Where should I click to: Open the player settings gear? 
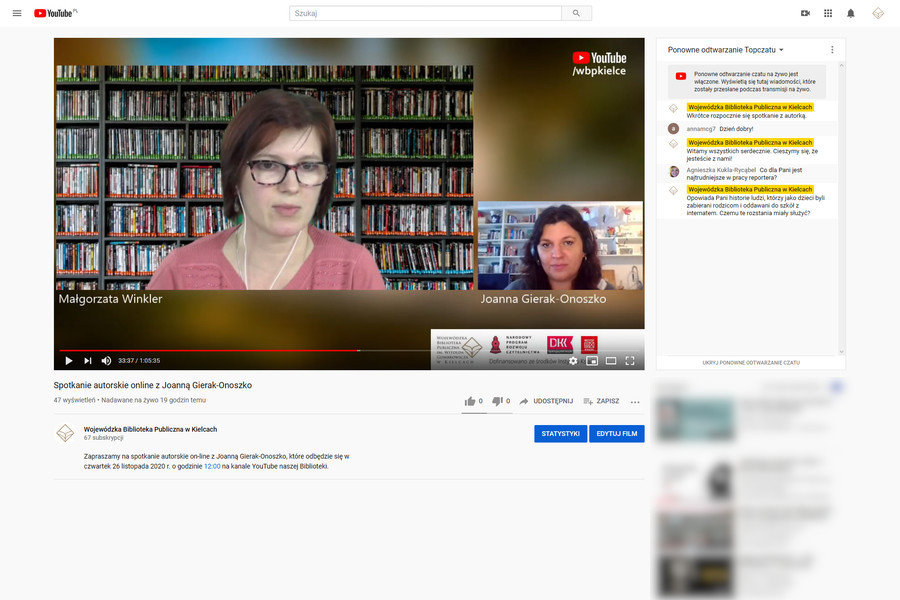click(573, 361)
